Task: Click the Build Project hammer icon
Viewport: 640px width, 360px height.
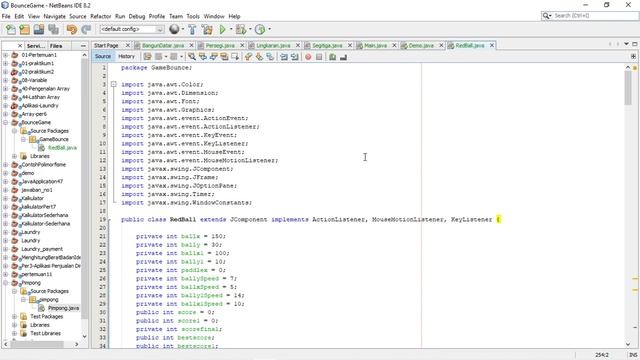Action: tap(192, 29)
